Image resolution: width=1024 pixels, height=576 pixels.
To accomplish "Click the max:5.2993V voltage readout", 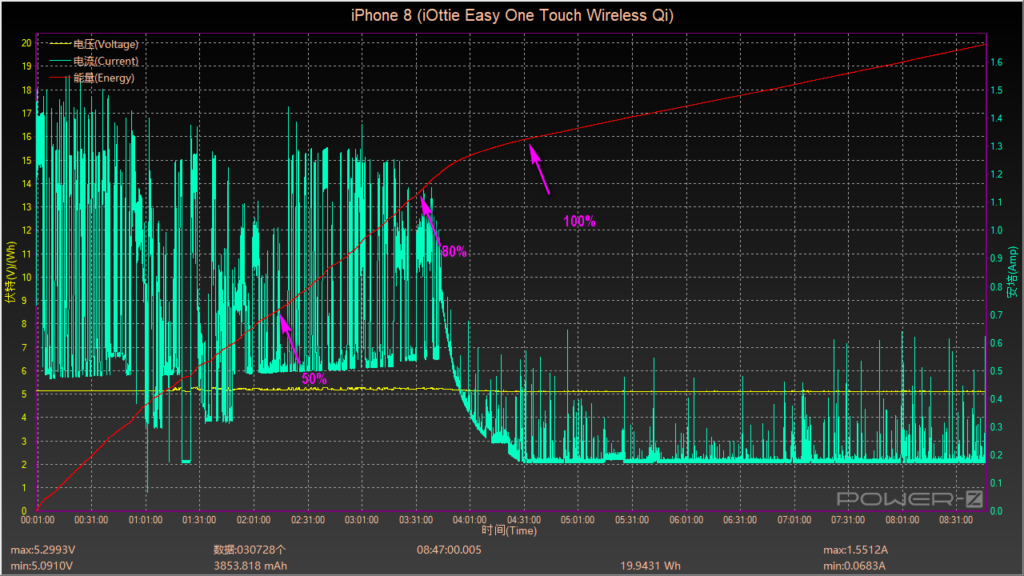I will coord(42,550).
